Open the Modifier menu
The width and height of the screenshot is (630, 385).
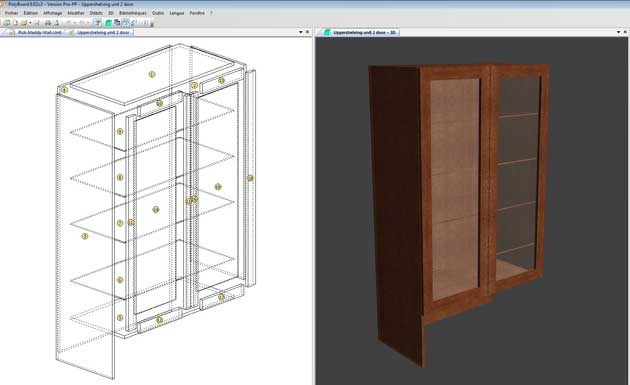pos(76,13)
